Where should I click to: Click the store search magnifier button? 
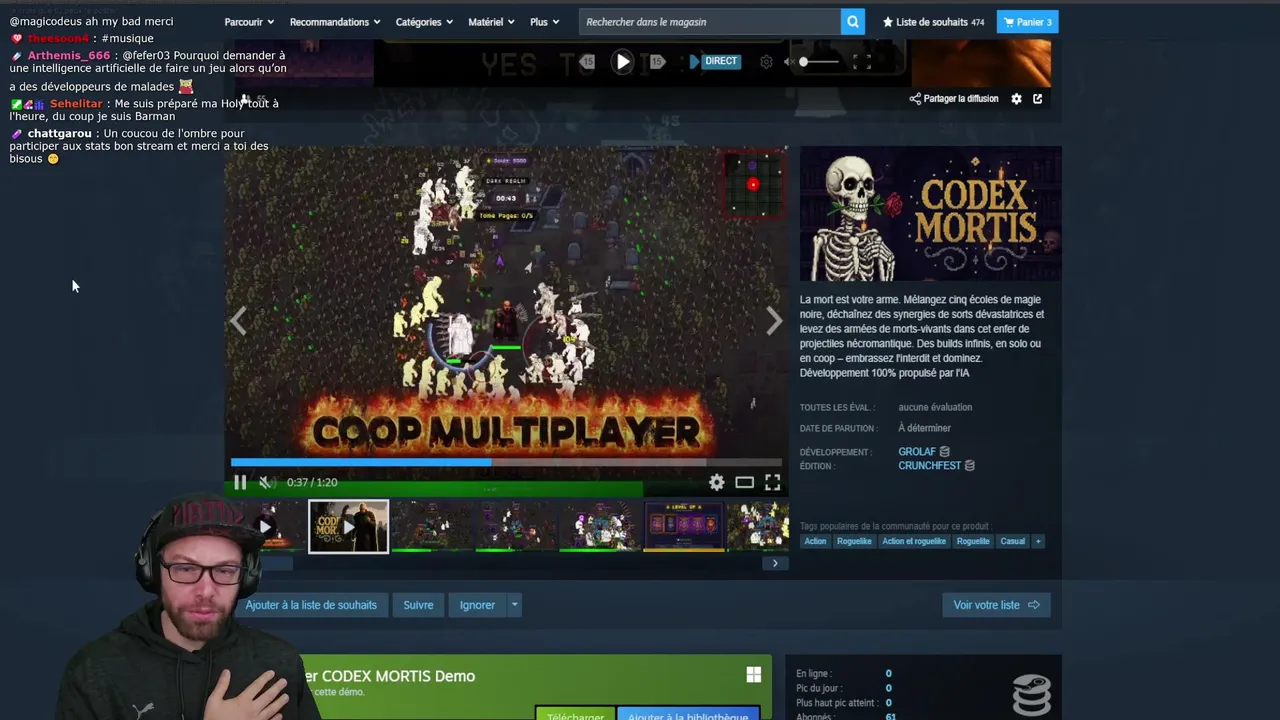(853, 22)
